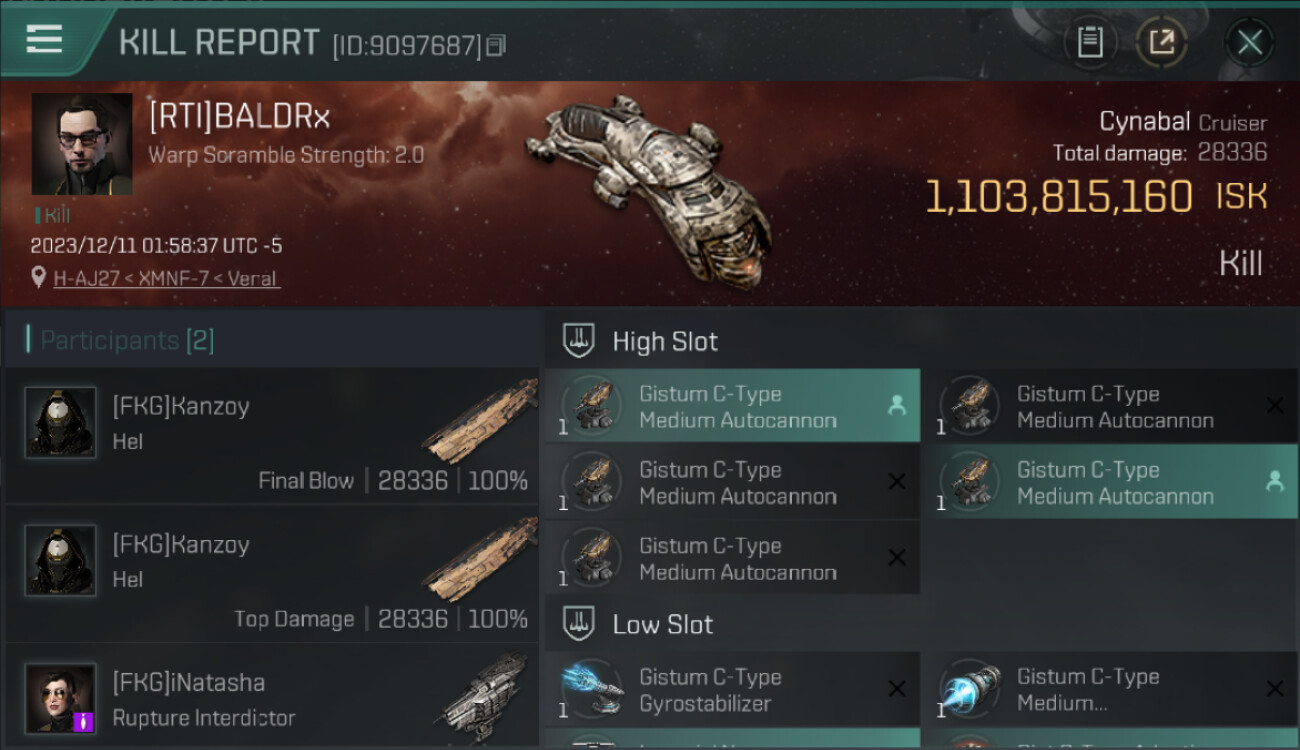1300x750 pixels.
Task: Click the H-AJ27 location link
Action: [167, 278]
